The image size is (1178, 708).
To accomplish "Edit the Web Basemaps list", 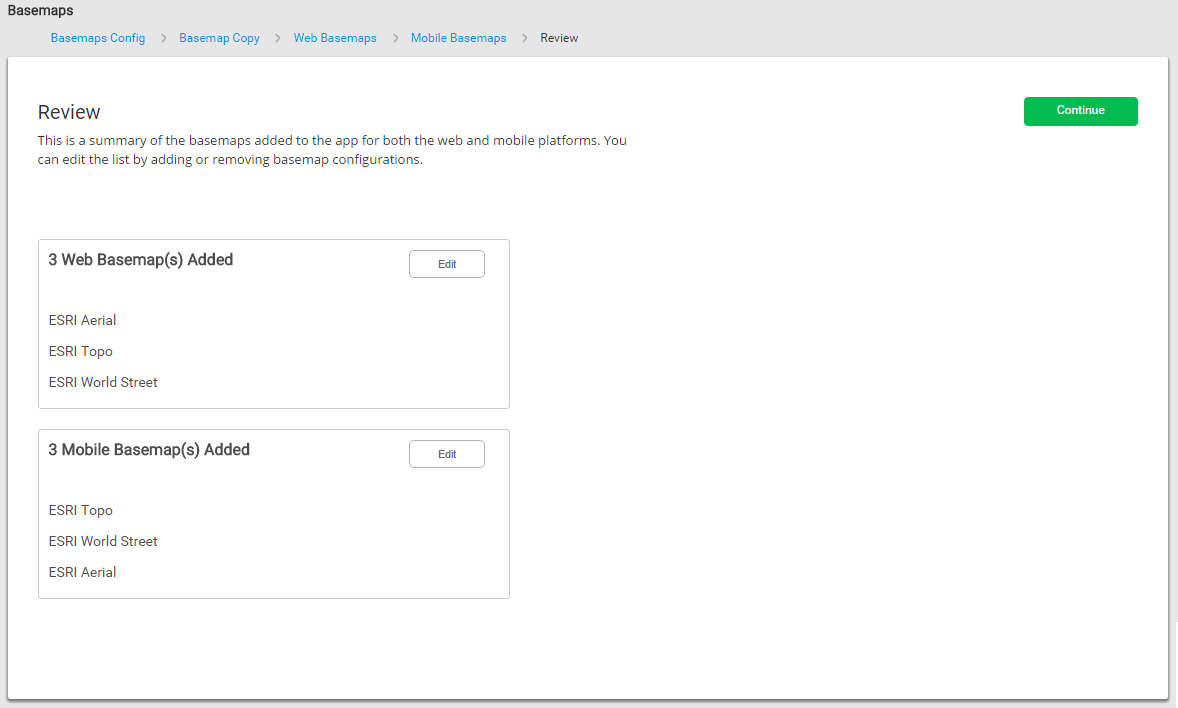I will (x=447, y=264).
